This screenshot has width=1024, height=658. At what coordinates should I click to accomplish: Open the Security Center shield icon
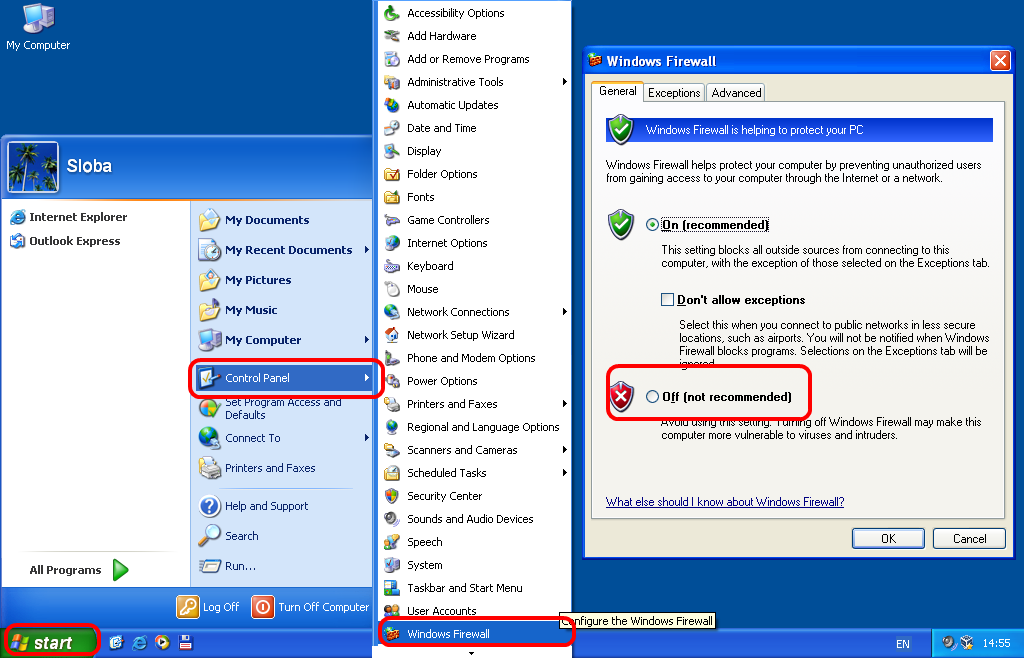392,496
